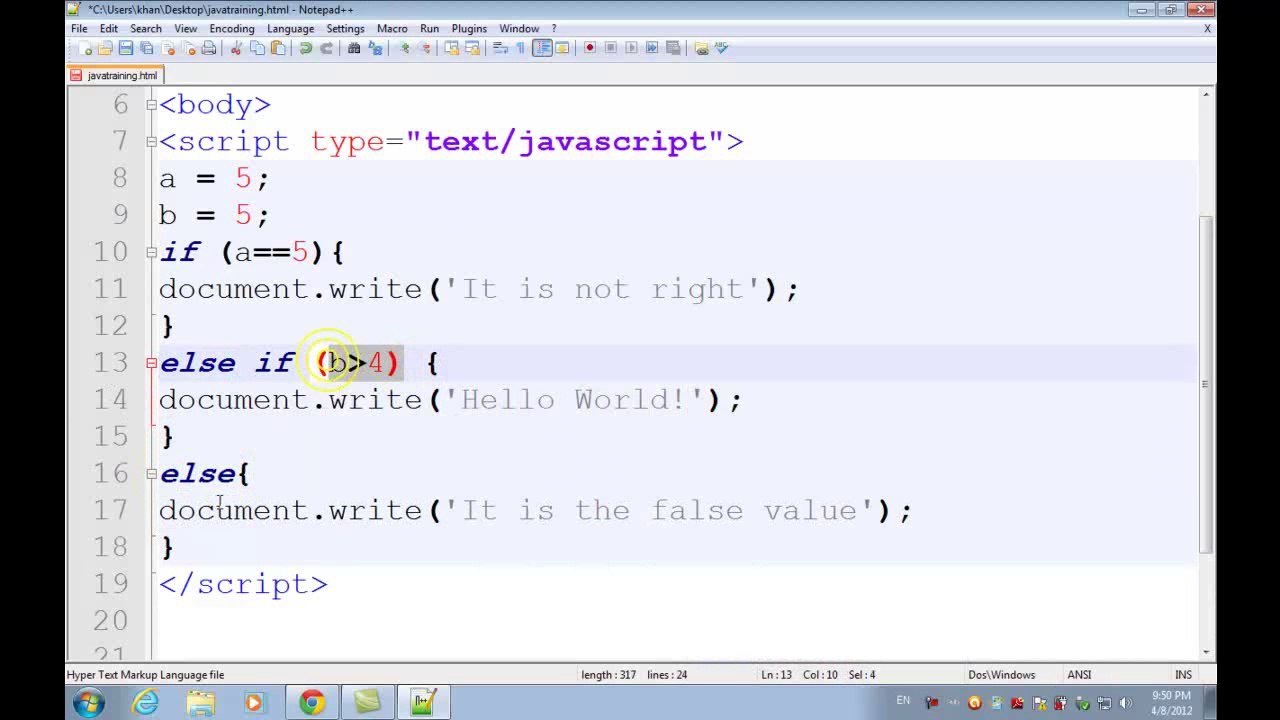Viewport: 1280px width, 720px height.
Task: Collapse the script fold marker on line 7
Action: point(152,142)
